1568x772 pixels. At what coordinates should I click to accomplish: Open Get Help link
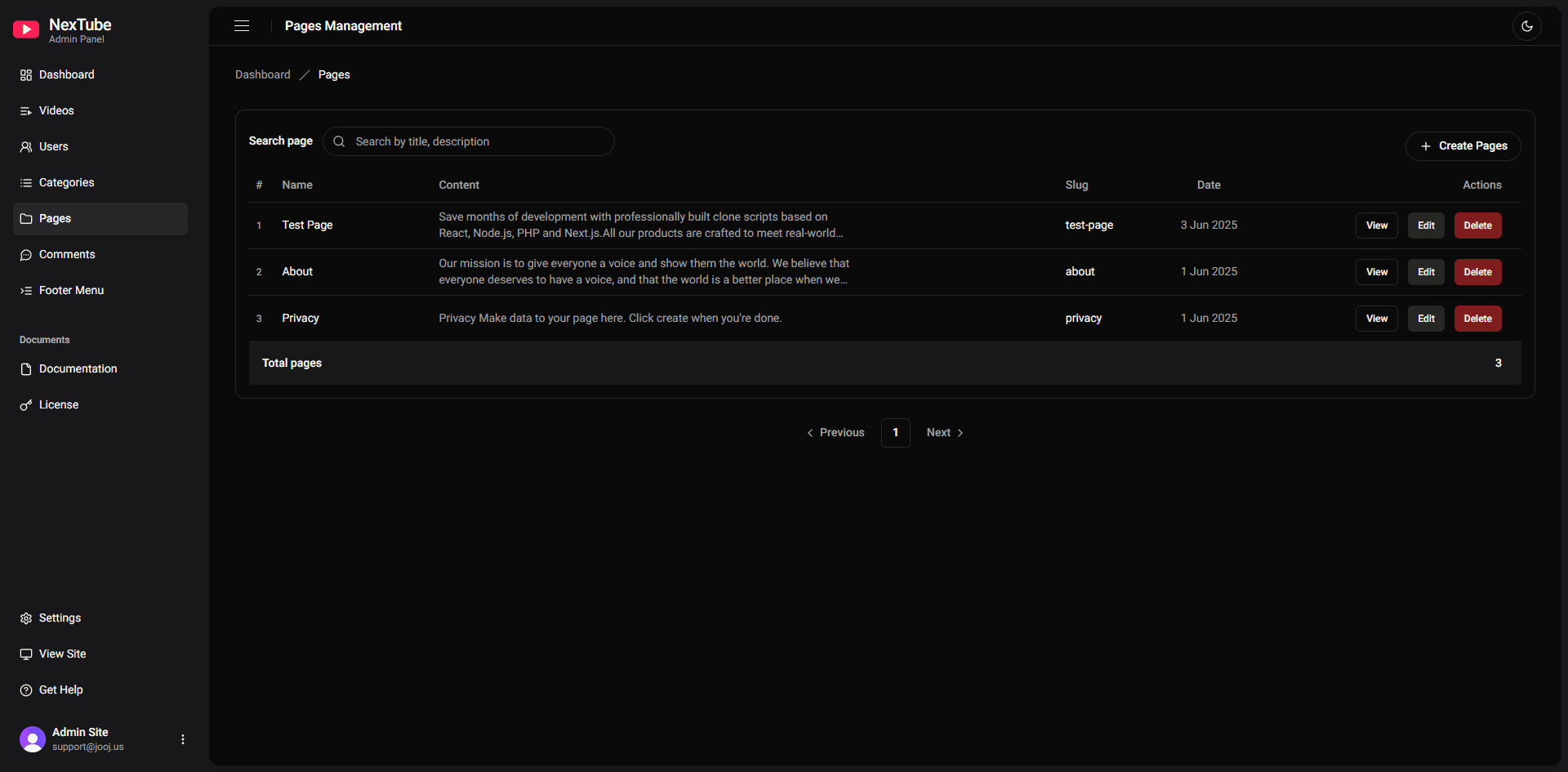[x=100, y=690]
